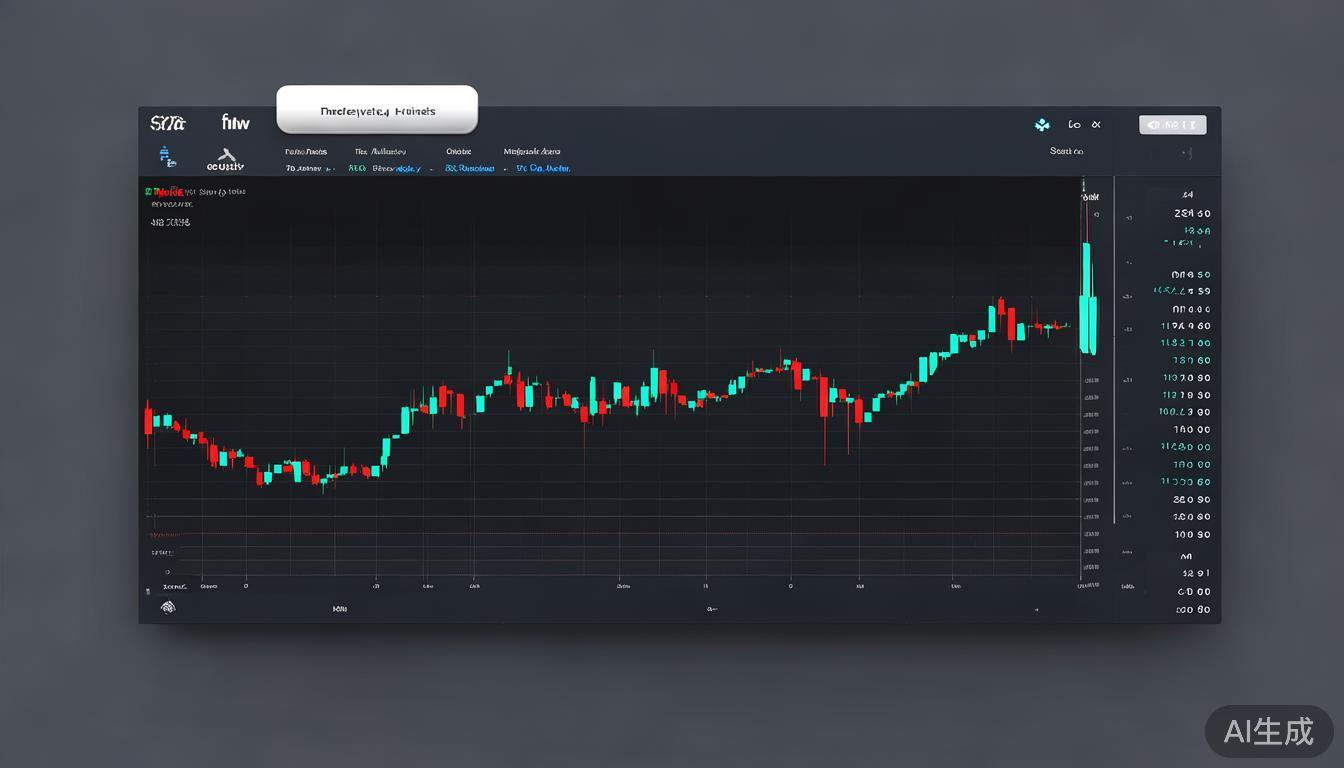1344x768 pixels.
Task: Click the "lo" icon in the top-right header
Action: point(1074,125)
